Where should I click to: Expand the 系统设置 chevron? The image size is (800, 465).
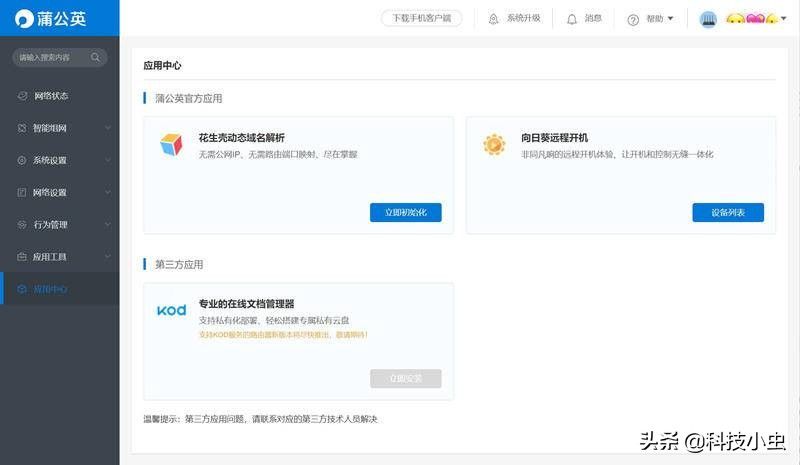108,160
